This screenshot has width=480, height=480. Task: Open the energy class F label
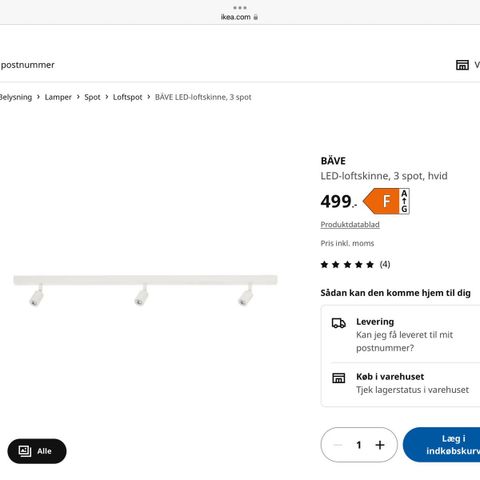pos(386,201)
